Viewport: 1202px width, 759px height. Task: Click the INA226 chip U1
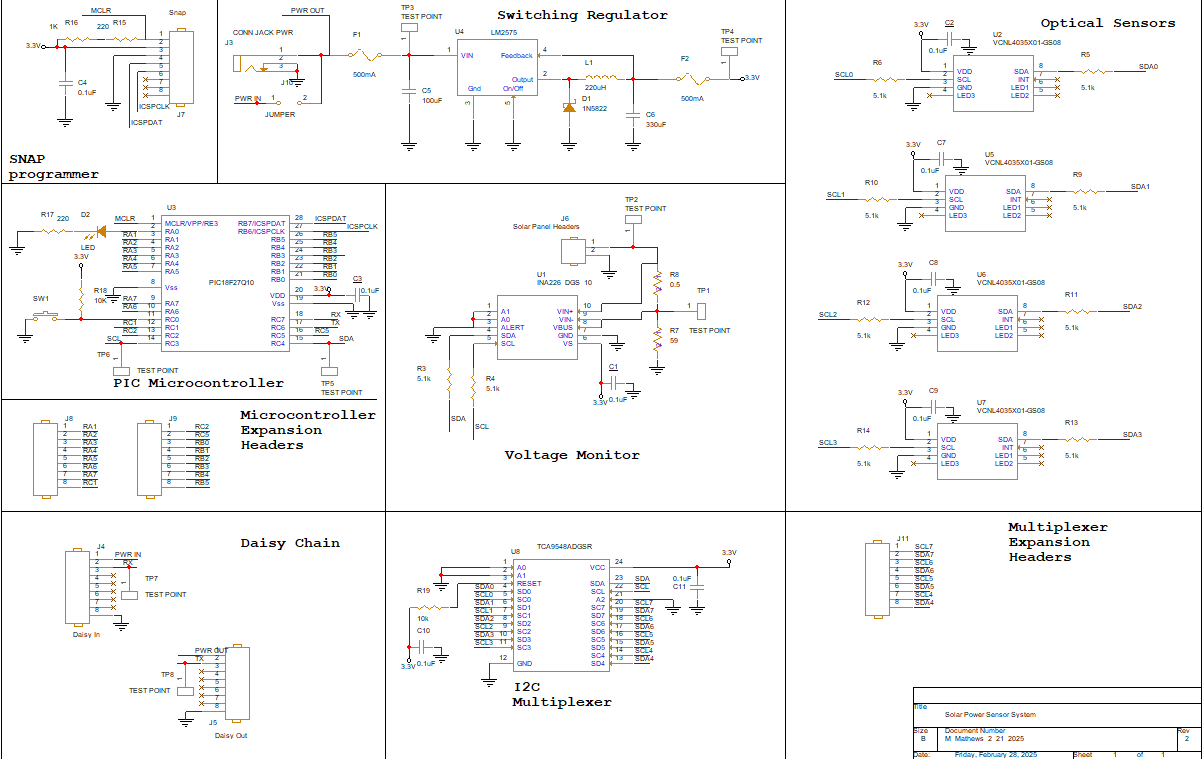point(538,327)
